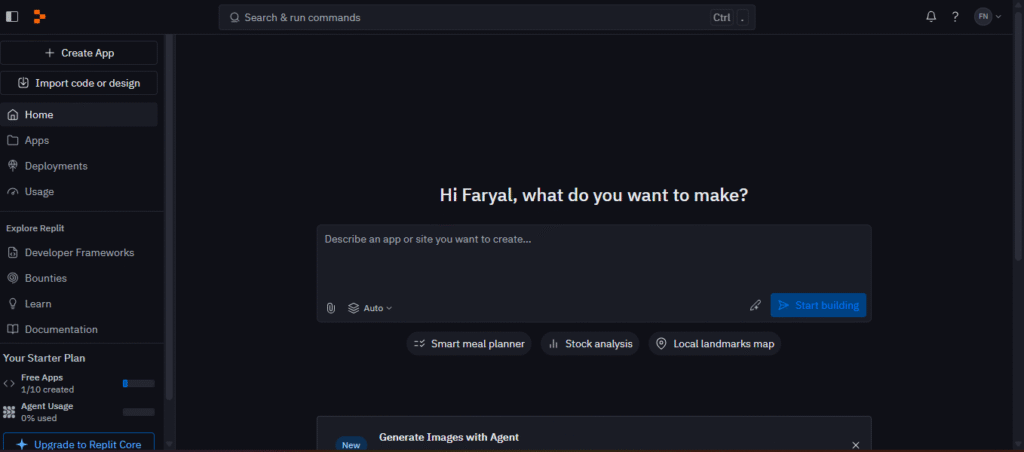
Task: Click the Ctrl shortcut key hint
Action: [722, 18]
